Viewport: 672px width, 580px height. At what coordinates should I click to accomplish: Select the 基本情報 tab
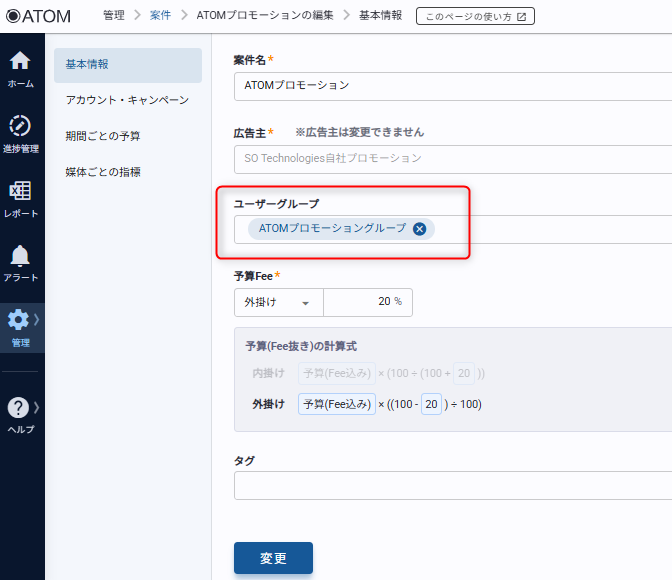tap(127, 64)
